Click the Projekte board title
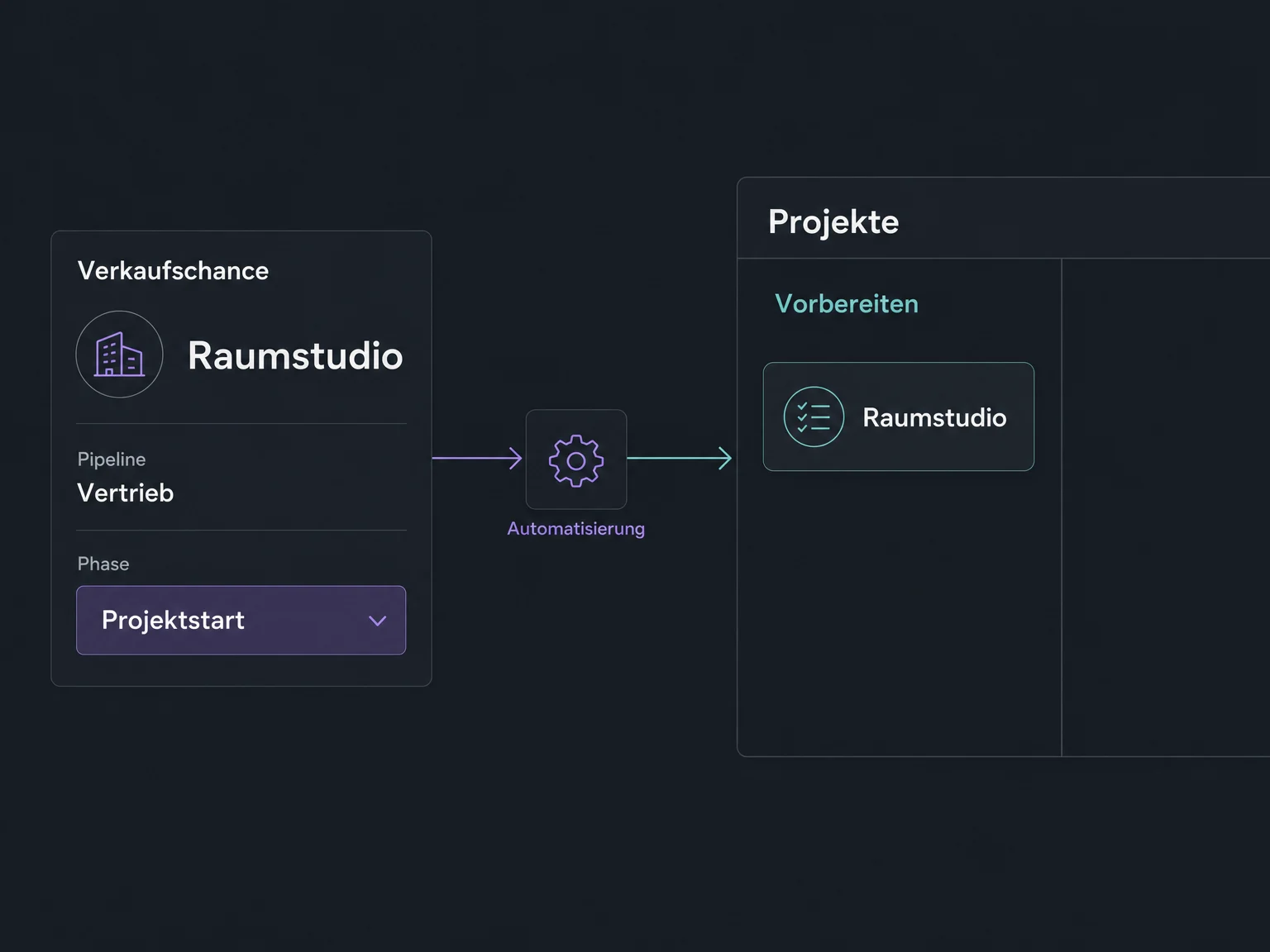 [833, 222]
